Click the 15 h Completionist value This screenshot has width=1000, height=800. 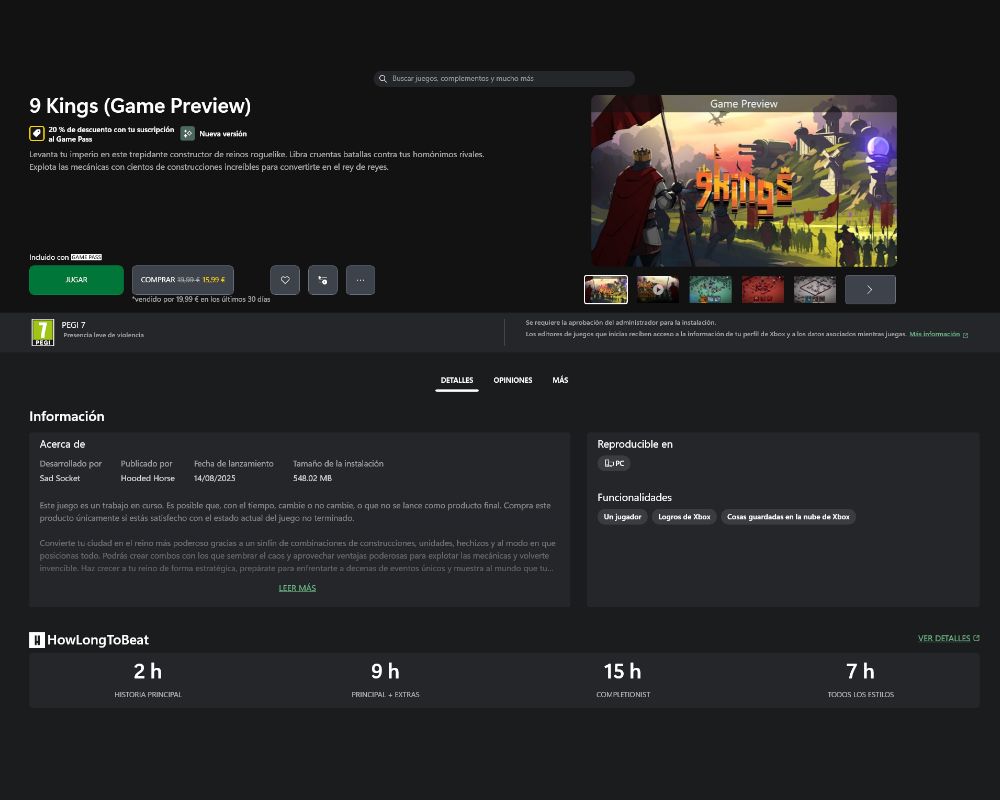coord(622,672)
